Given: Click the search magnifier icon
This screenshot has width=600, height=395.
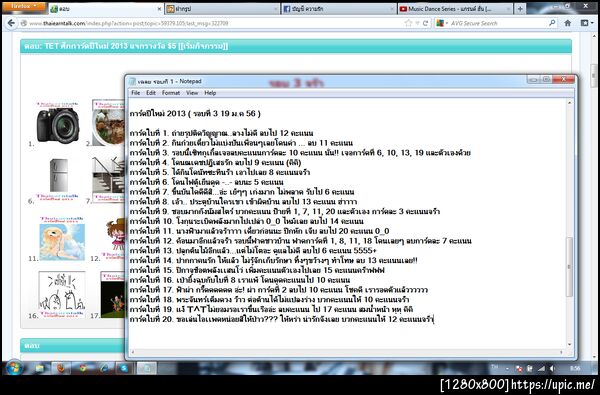Looking at the screenshot, I should click(552, 23).
